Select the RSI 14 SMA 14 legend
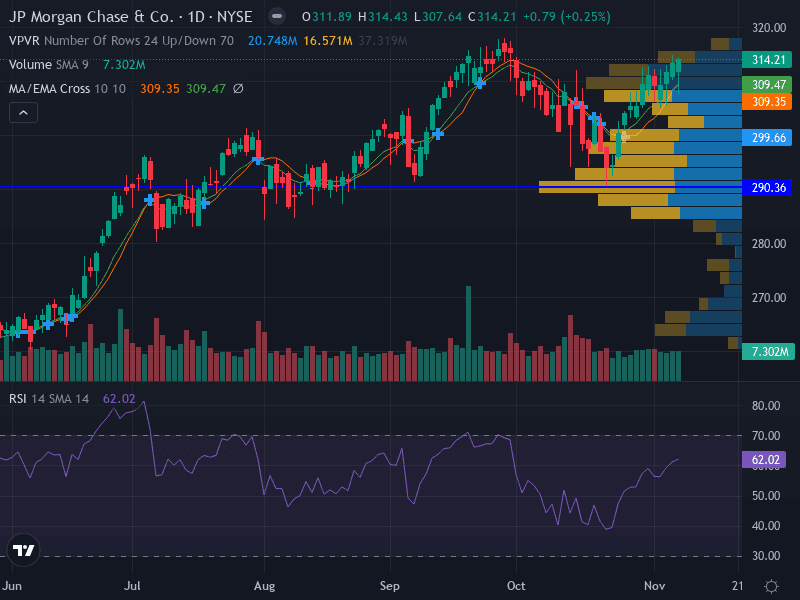Viewport: 800px width, 600px height. 49,398
